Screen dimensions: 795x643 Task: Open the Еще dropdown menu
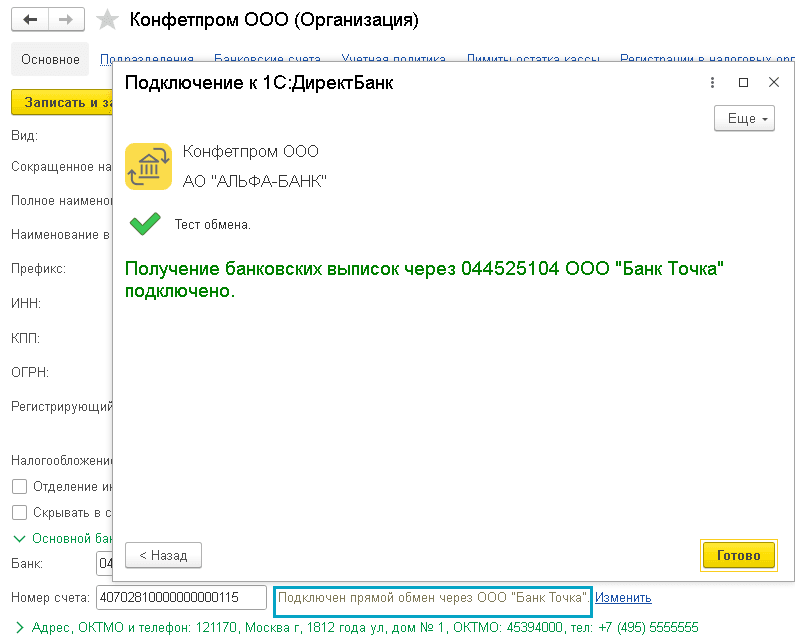(x=744, y=119)
